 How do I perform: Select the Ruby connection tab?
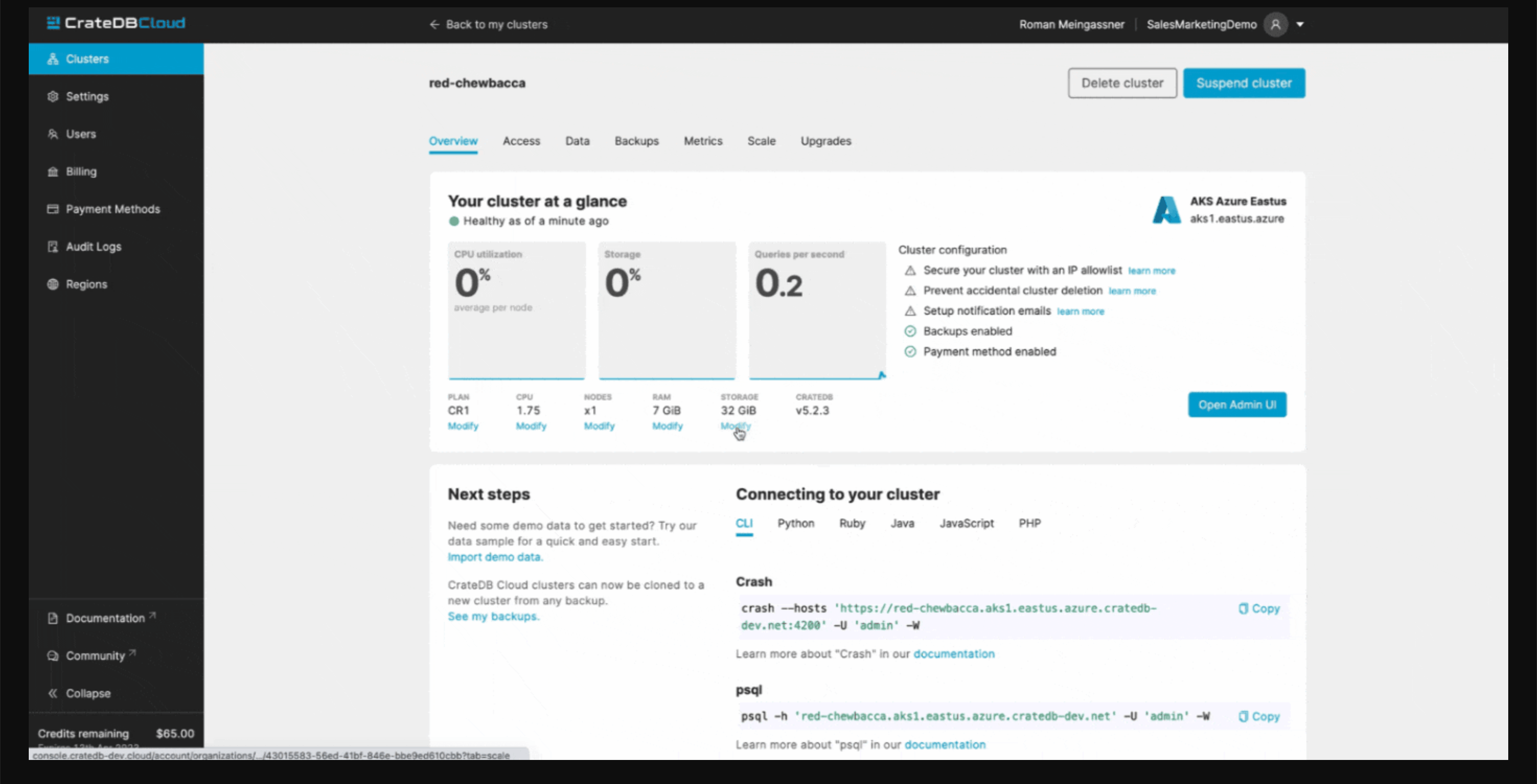click(x=852, y=523)
